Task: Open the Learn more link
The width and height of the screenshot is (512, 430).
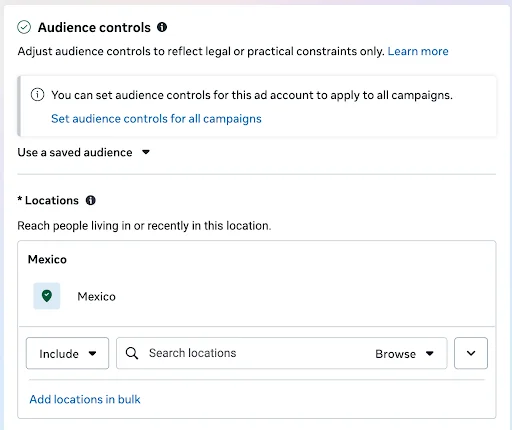Action: click(418, 51)
